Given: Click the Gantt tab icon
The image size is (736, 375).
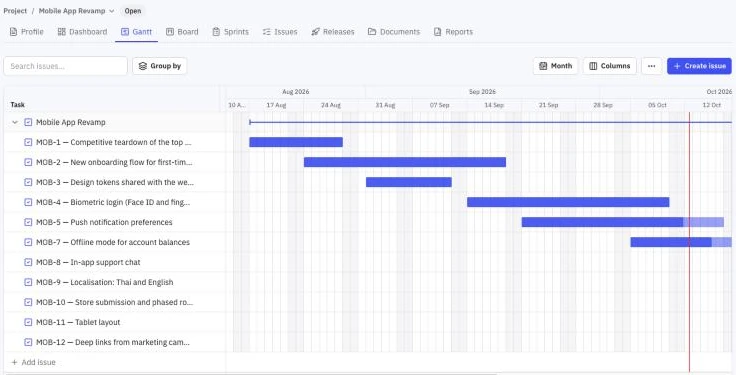Looking at the screenshot, I should (x=125, y=32).
